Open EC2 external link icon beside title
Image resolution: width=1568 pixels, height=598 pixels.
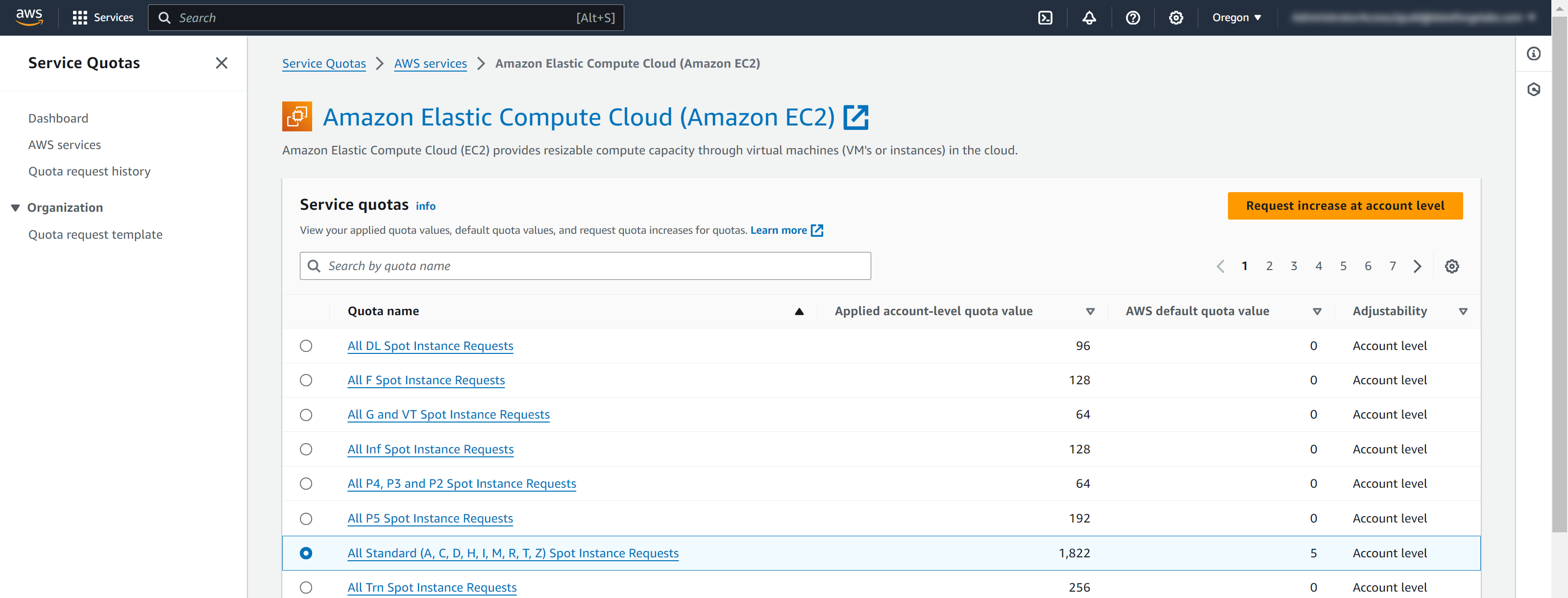pyautogui.click(x=855, y=117)
